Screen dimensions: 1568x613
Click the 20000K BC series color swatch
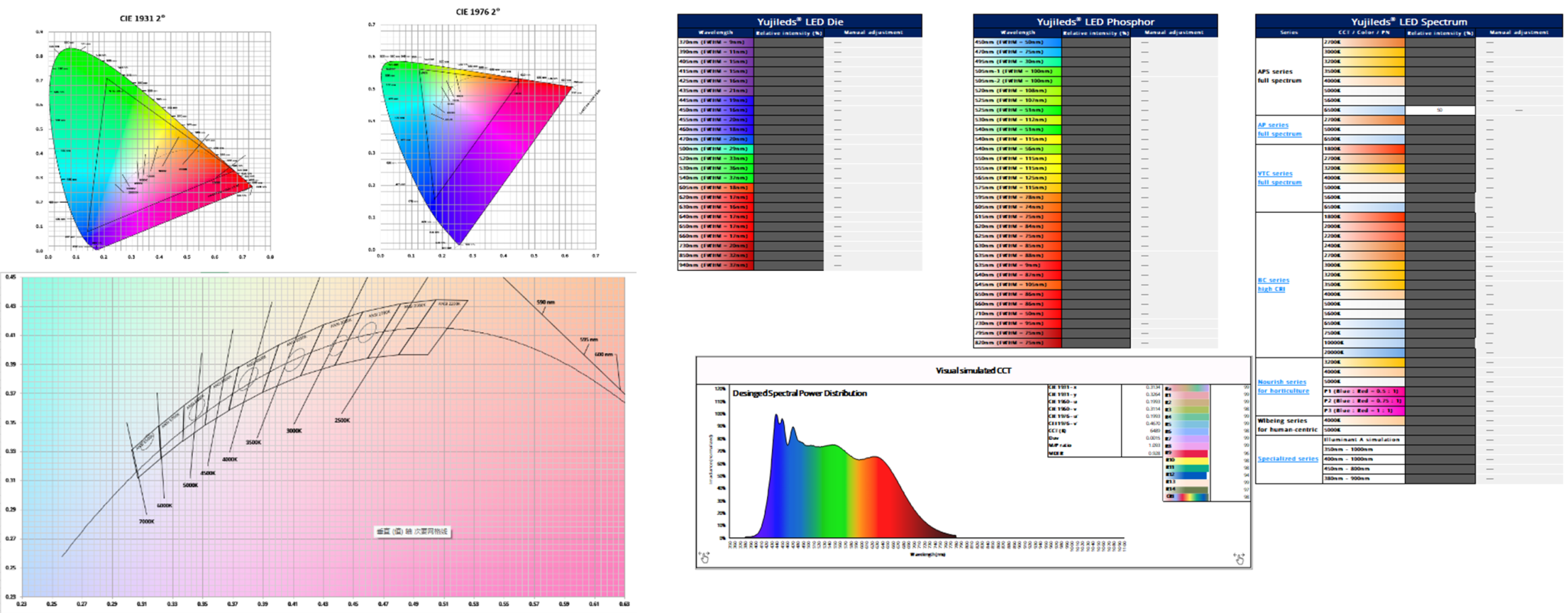pos(1363,352)
